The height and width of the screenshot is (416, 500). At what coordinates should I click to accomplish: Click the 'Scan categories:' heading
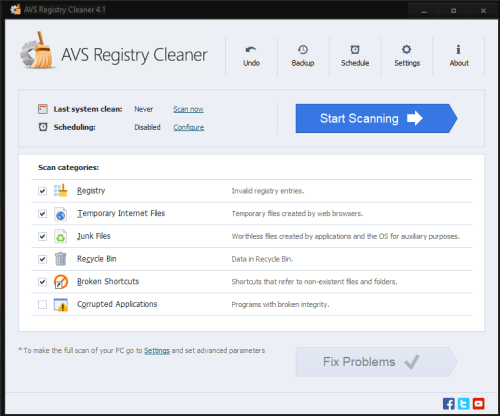coord(68,167)
